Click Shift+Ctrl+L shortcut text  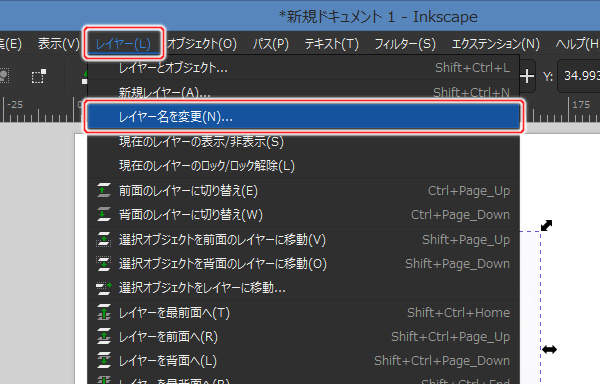(472, 68)
